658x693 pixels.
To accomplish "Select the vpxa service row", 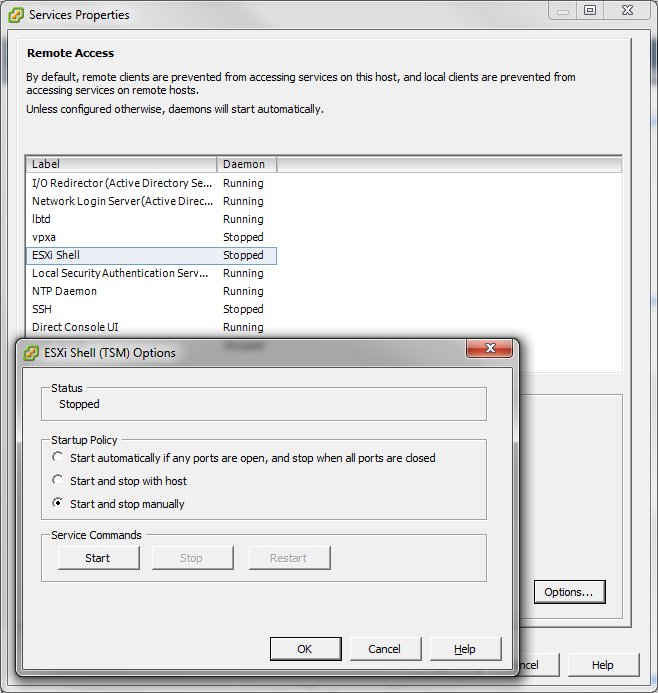I will pyautogui.click(x=152, y=238).
